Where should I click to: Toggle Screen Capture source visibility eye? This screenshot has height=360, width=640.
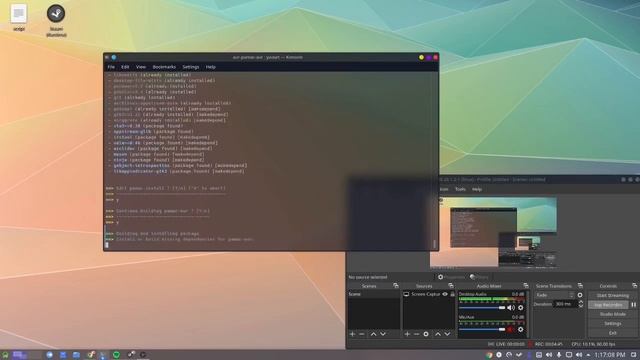(445, 294)
